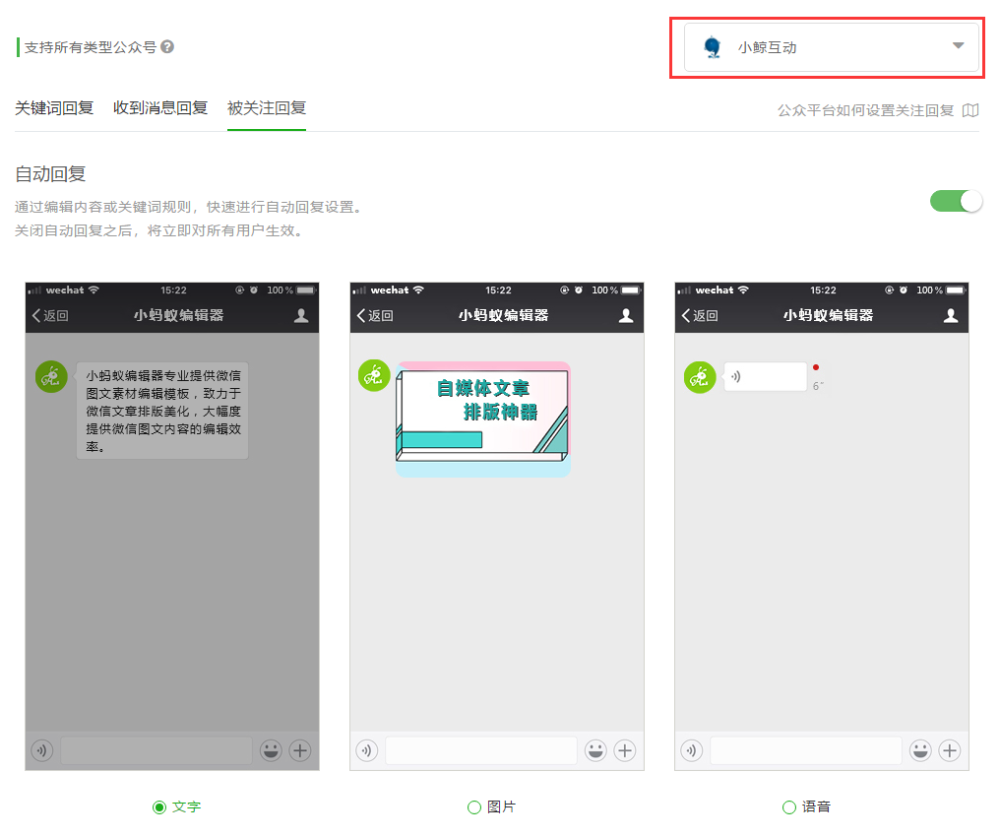Click 小蚂蚁编辑器 title in voice preview
The width and height of the screenshot is (1000, 837).
coord(828,315)
